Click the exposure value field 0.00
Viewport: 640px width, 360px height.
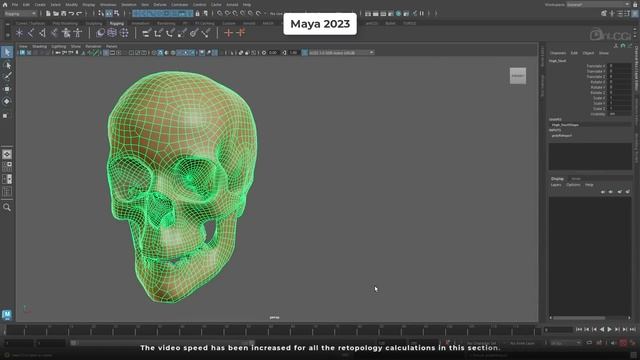pyautogui.click(x=273, y=53)
